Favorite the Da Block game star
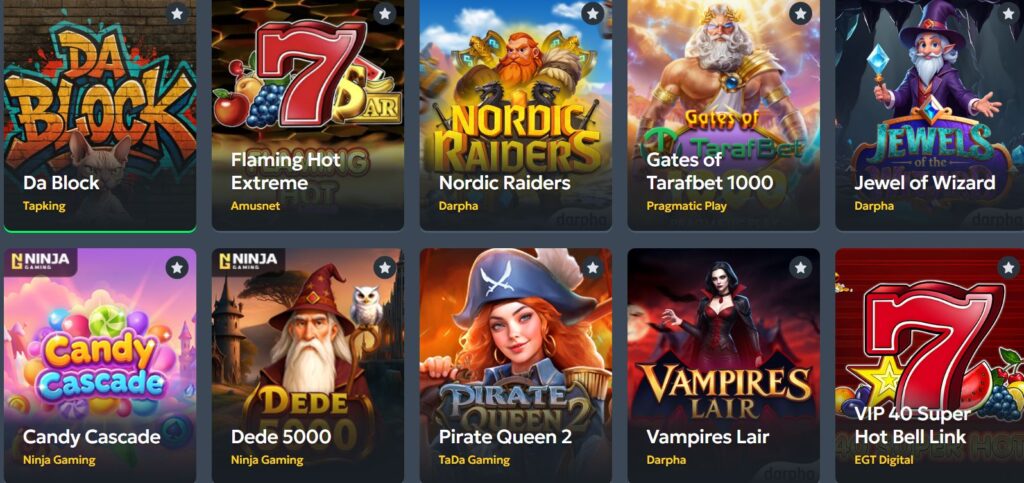Screen dimensions: 1024x483 [x=177, y=13]
